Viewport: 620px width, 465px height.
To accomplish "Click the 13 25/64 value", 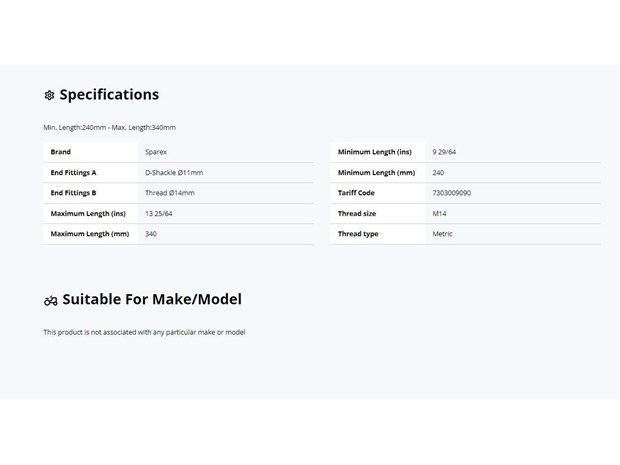I will click(159, 214).
